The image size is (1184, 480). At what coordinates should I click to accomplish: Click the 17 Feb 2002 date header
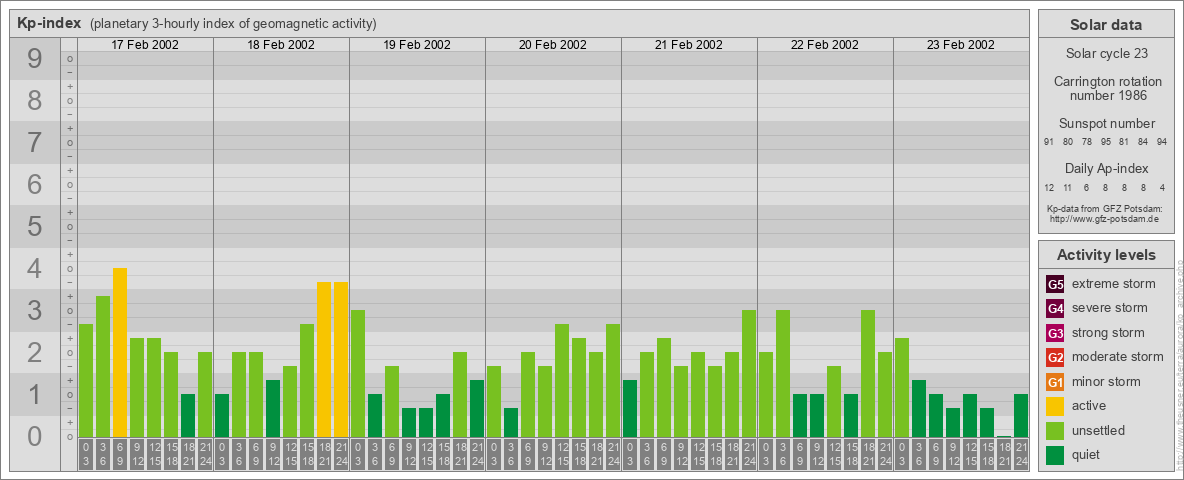(145, 45)
